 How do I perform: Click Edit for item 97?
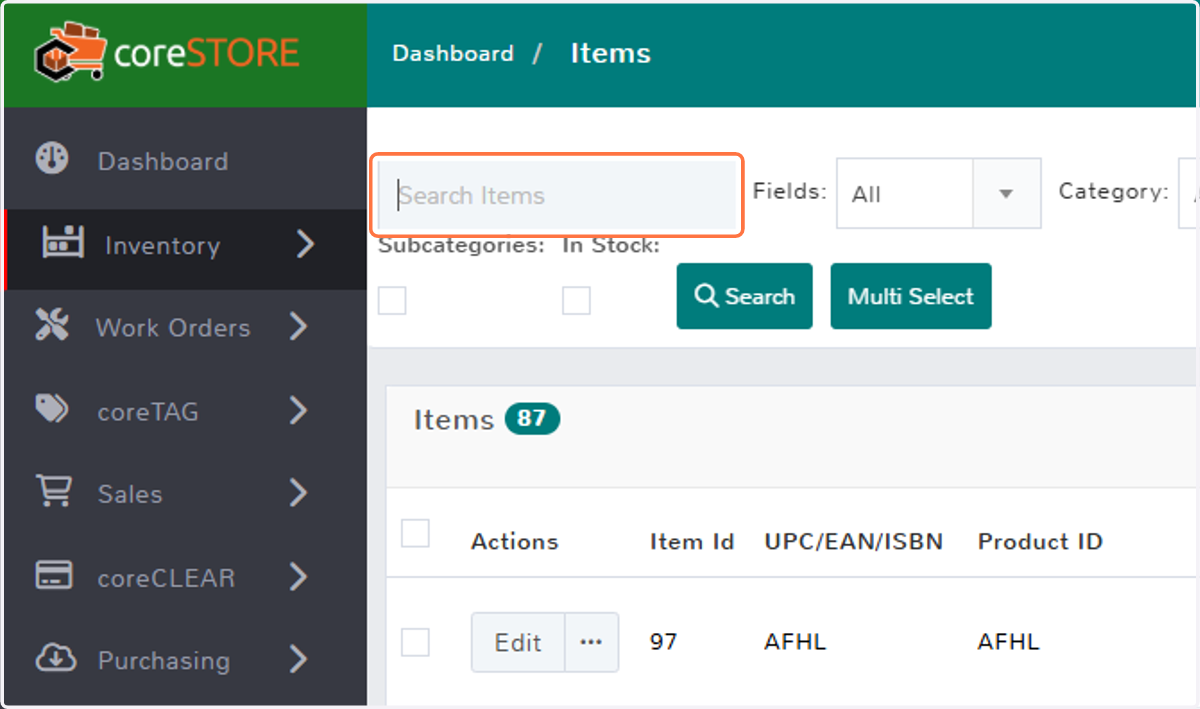pyautogui.click(x=518, y=642)
